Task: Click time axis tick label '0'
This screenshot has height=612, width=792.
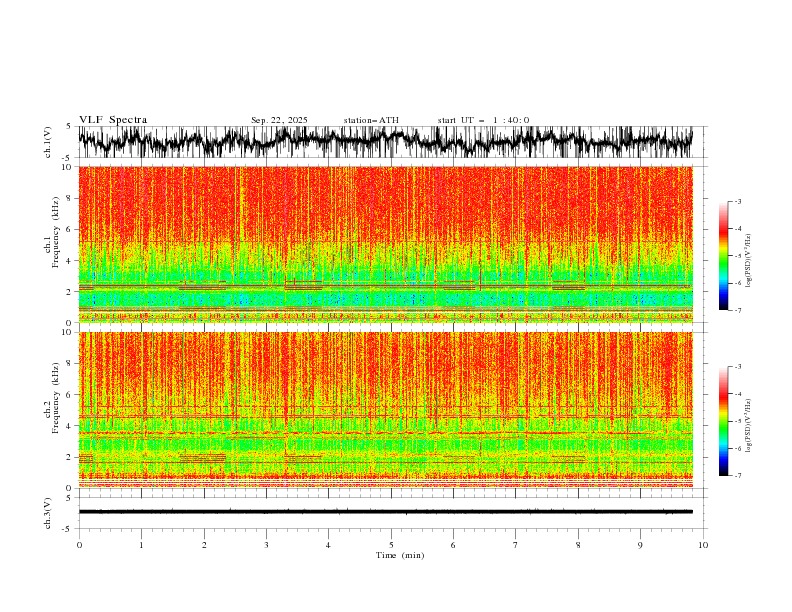Action: pos(79,545)
